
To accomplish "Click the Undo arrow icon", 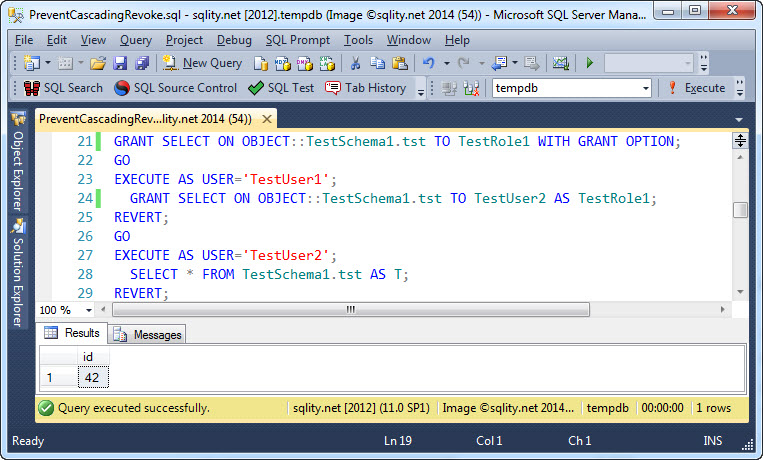I will point(428,63).
